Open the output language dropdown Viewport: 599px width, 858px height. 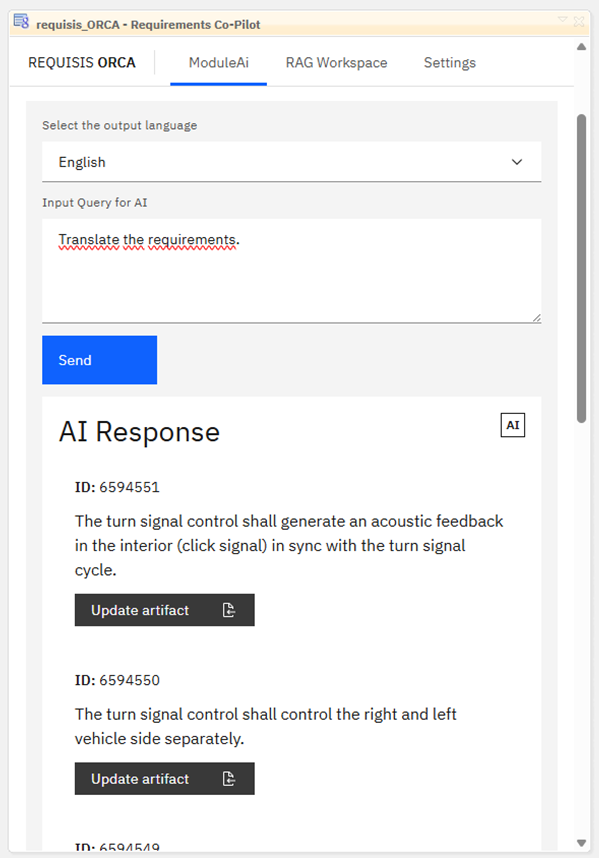tap(292, 162)
